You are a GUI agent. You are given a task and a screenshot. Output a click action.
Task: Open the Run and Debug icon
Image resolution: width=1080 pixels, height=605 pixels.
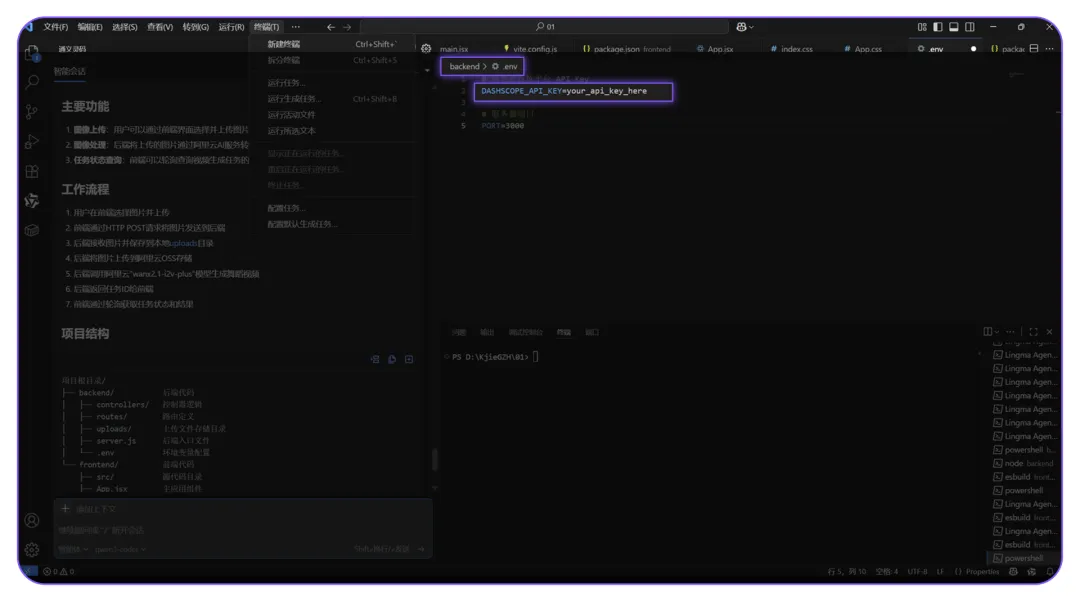pos(32,141)
